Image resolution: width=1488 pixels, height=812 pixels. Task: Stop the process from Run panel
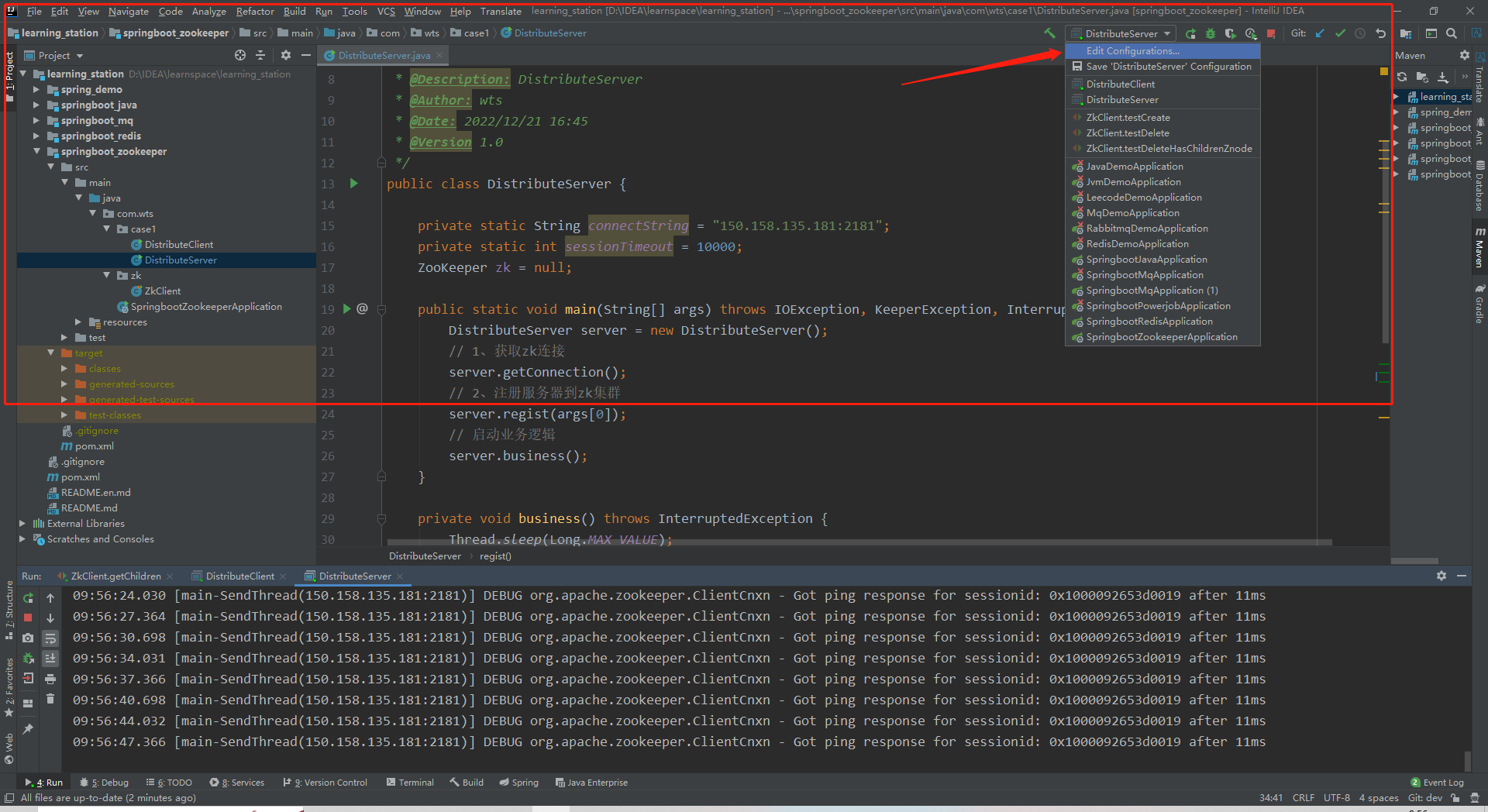pos(29,618)
